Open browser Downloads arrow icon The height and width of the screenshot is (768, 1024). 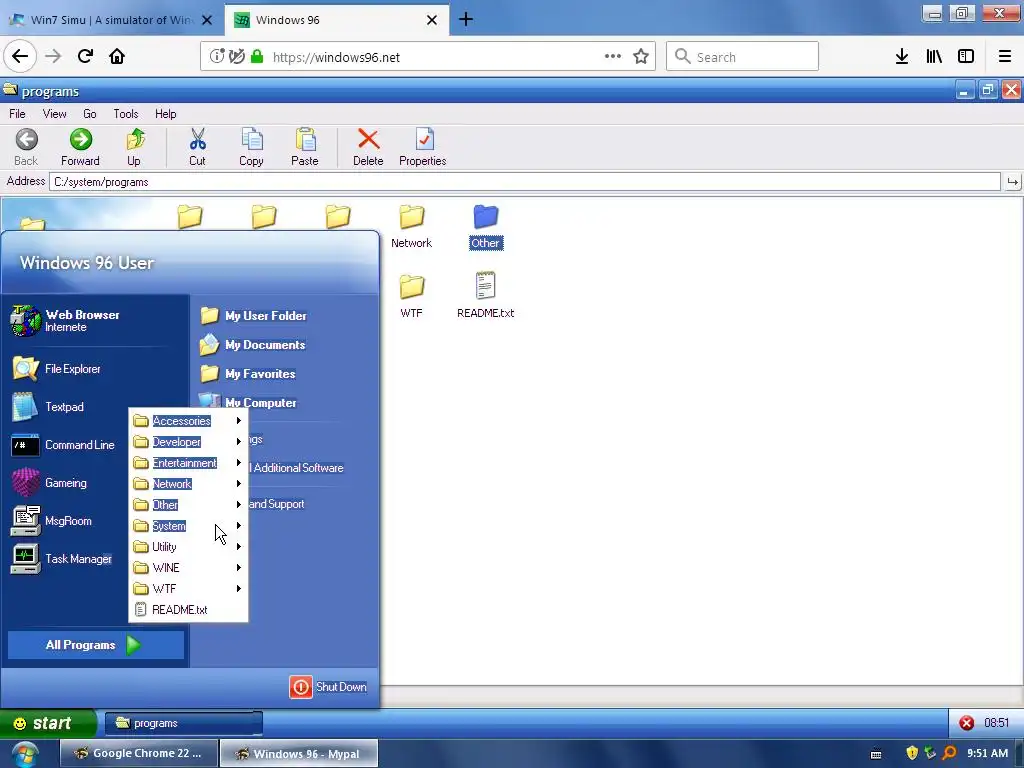[902, 57]
